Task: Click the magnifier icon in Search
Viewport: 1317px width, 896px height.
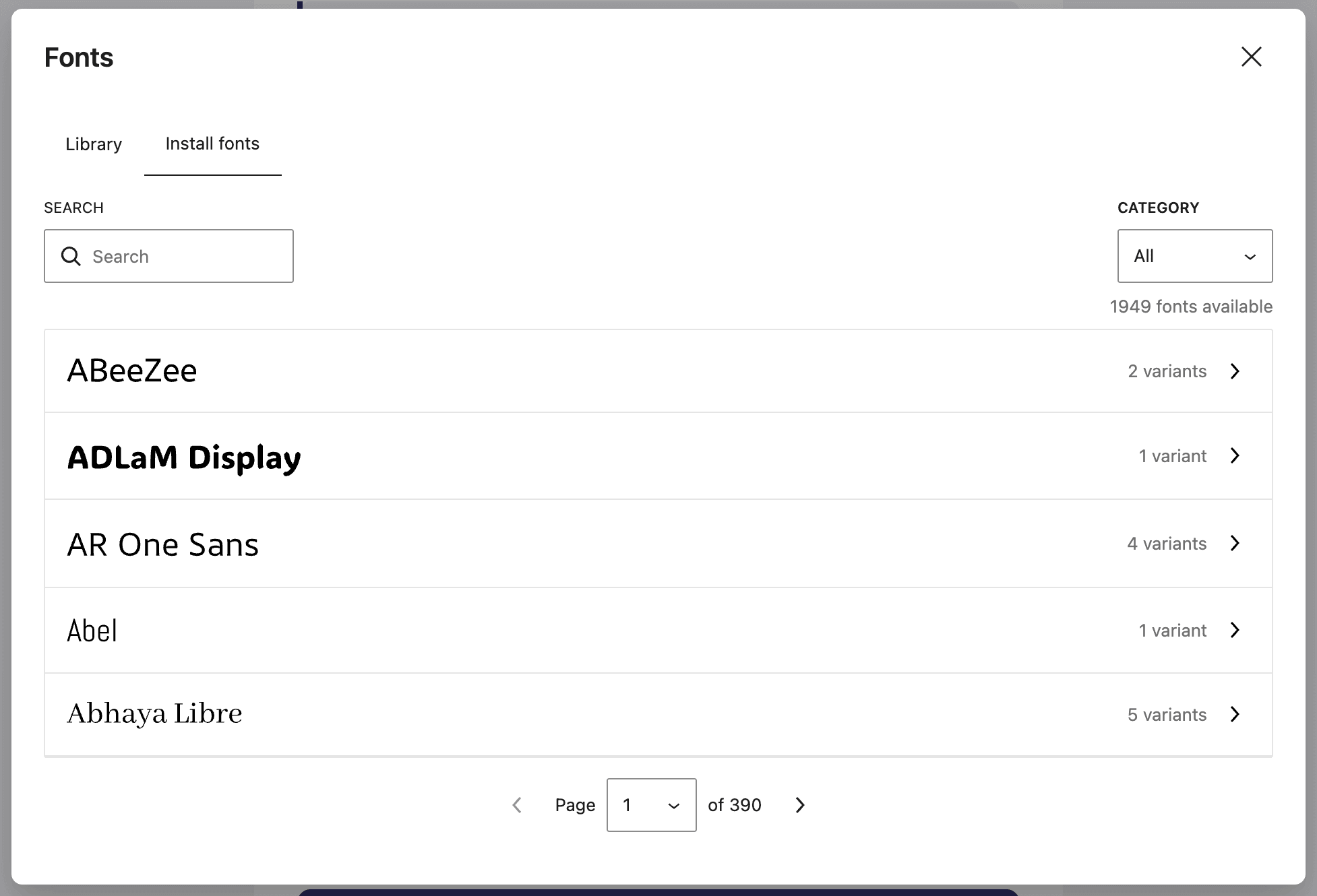Action: (x=71, y=256)
